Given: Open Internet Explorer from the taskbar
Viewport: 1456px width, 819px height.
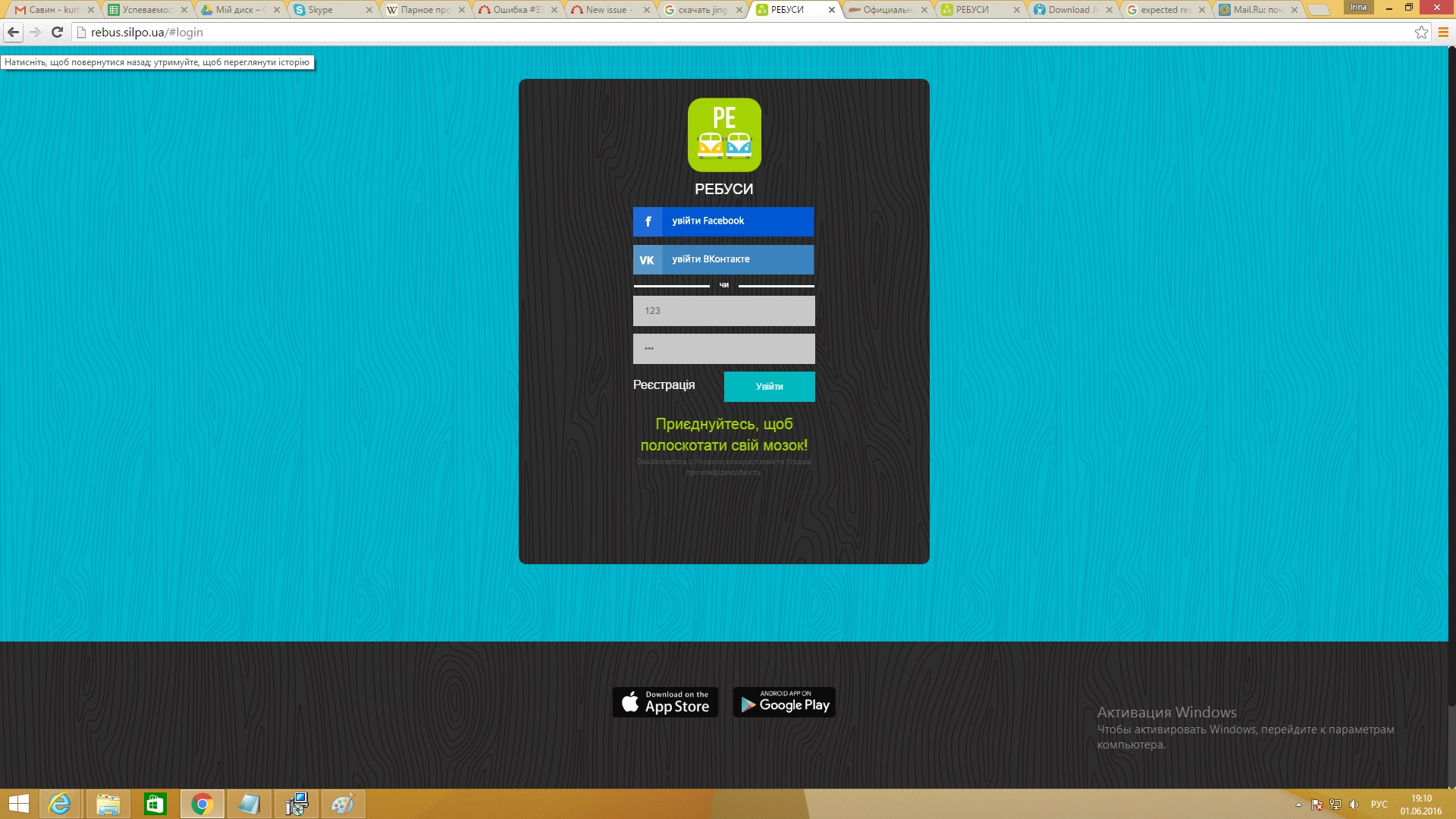Looking at the screenshot, I should (59, 804).
